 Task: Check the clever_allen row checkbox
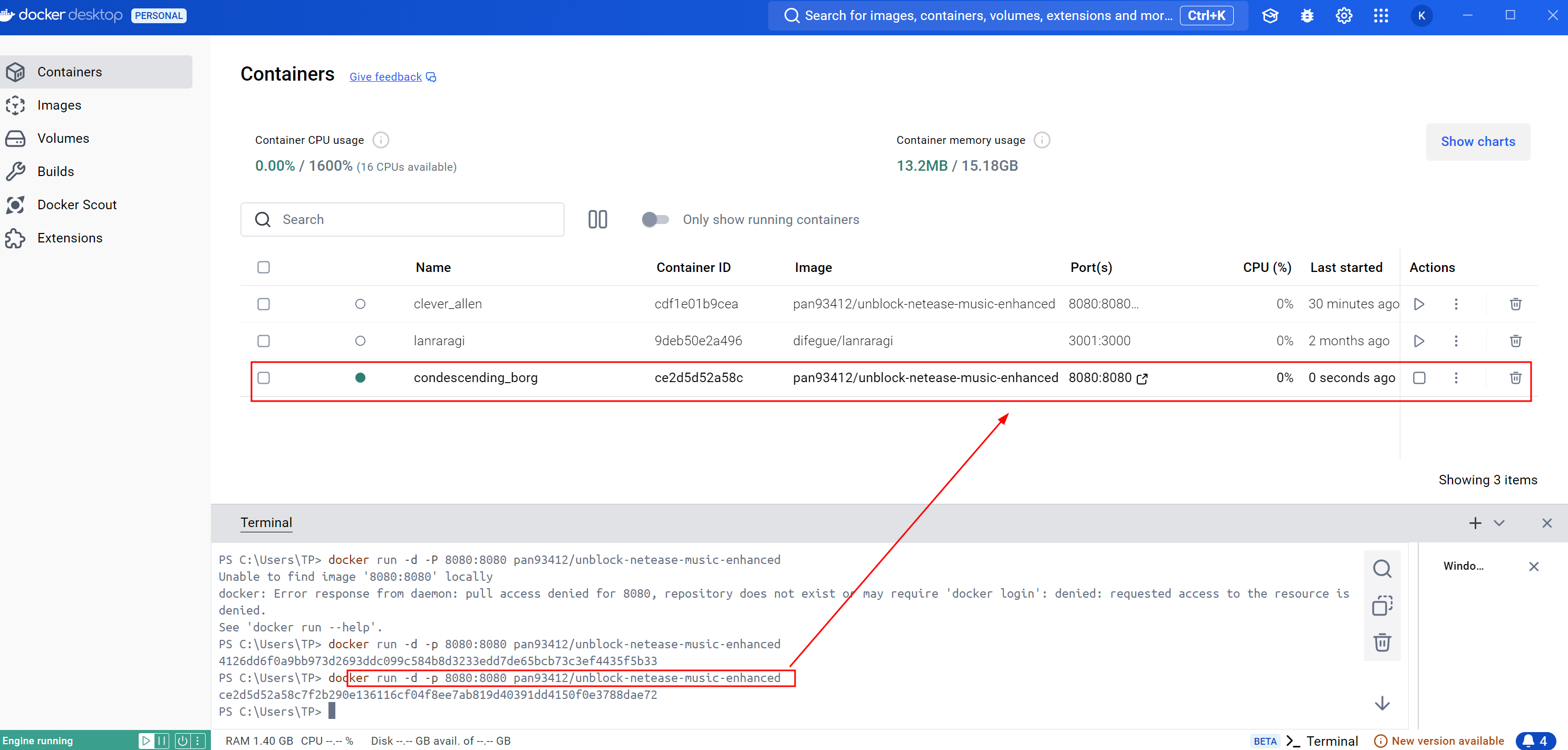pyautogui.click(x=264, y=304)
